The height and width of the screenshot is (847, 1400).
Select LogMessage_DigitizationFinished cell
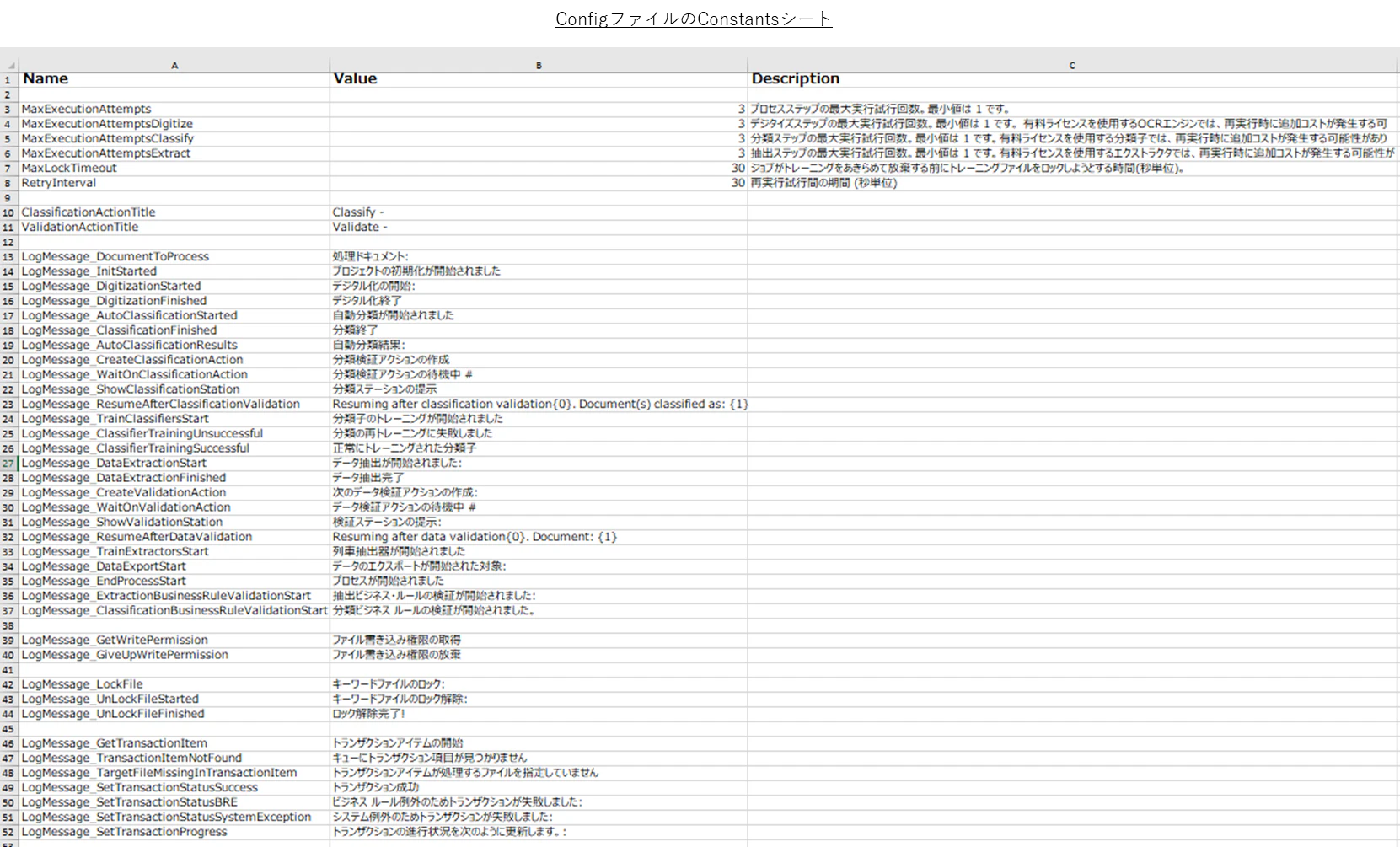coord(174,301)
